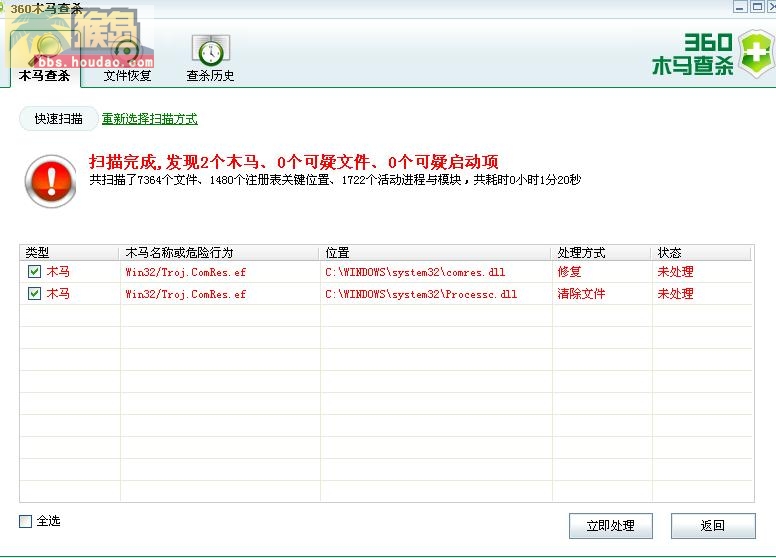Screen dimensions: 776x558
Task: Minimize the 360木马查杀 window
Action: point(740,6)
